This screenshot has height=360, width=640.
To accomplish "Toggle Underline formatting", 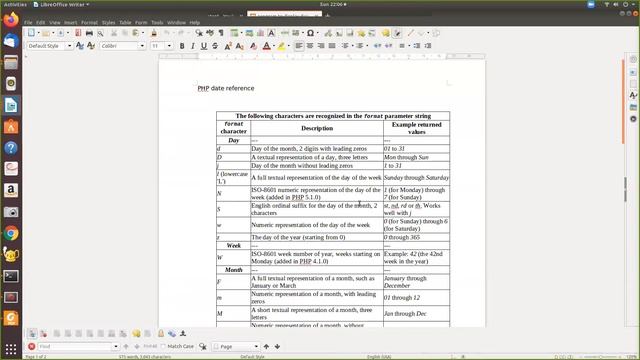I will tap(204, 46).
